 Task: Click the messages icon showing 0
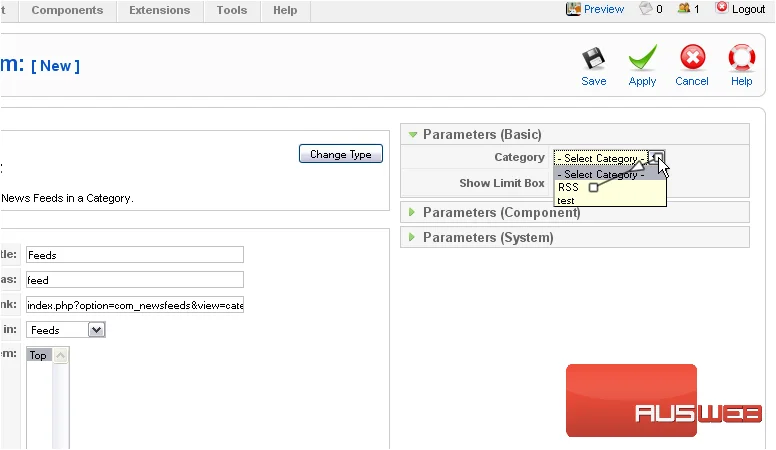coord(646,8)
